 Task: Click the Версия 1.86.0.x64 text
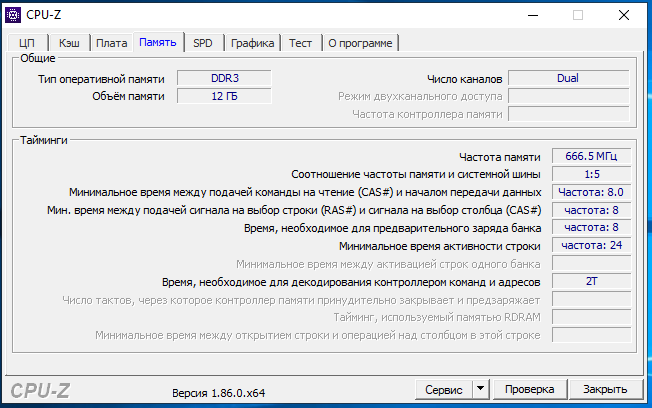(x=219, y=393)
